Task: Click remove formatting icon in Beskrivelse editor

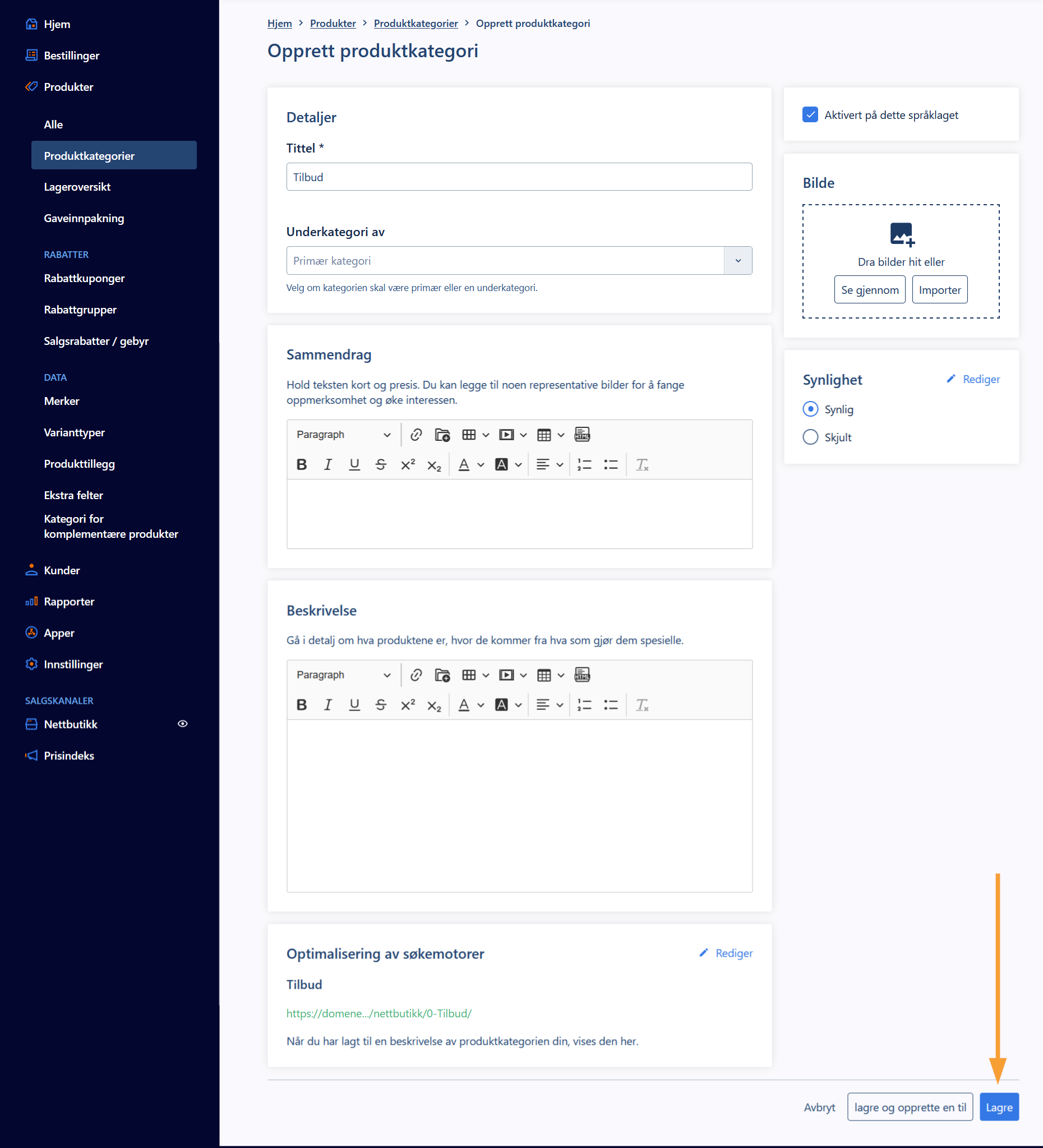Action: tap(642, 705)
